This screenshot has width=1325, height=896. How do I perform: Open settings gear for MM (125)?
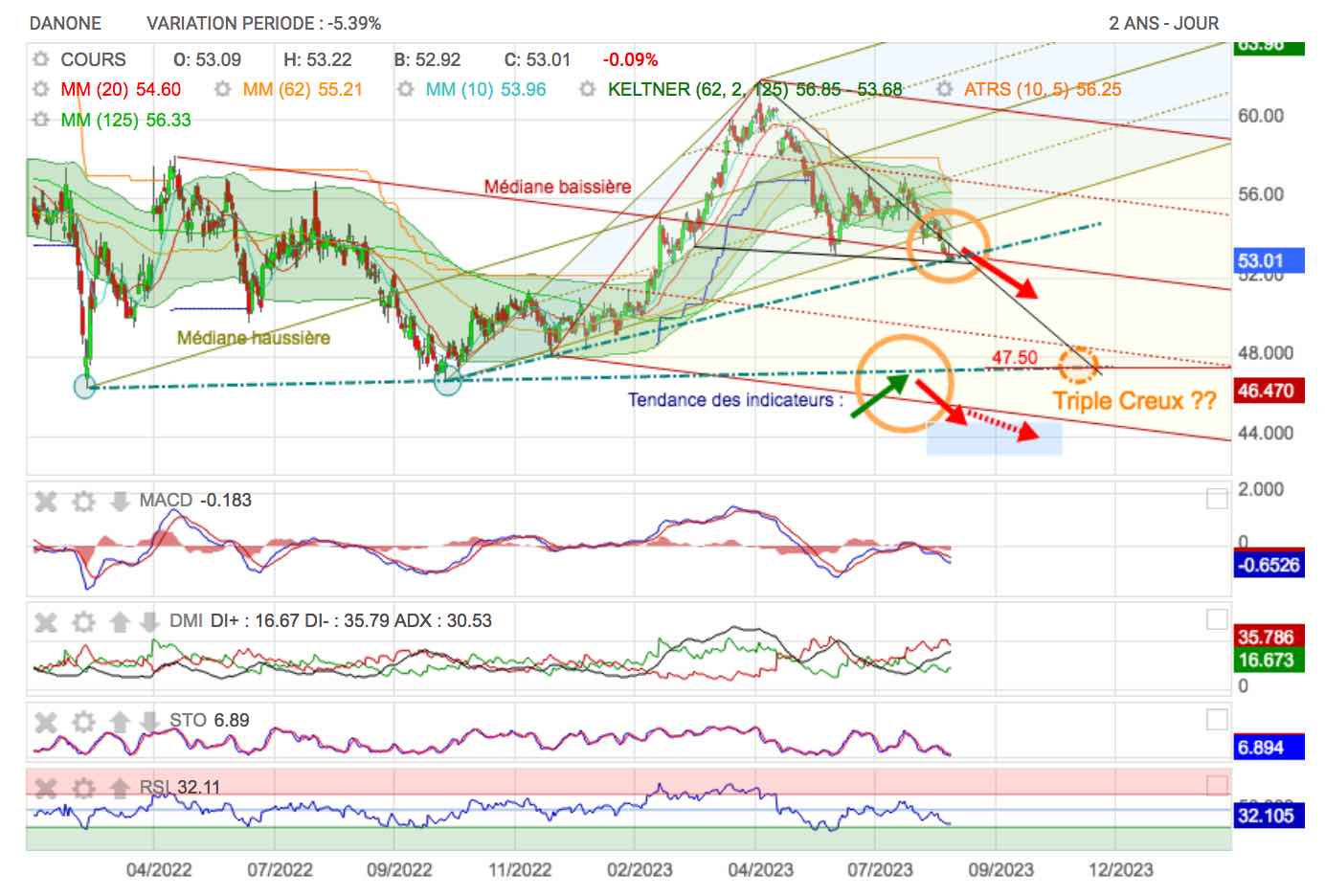click(40, 120)
